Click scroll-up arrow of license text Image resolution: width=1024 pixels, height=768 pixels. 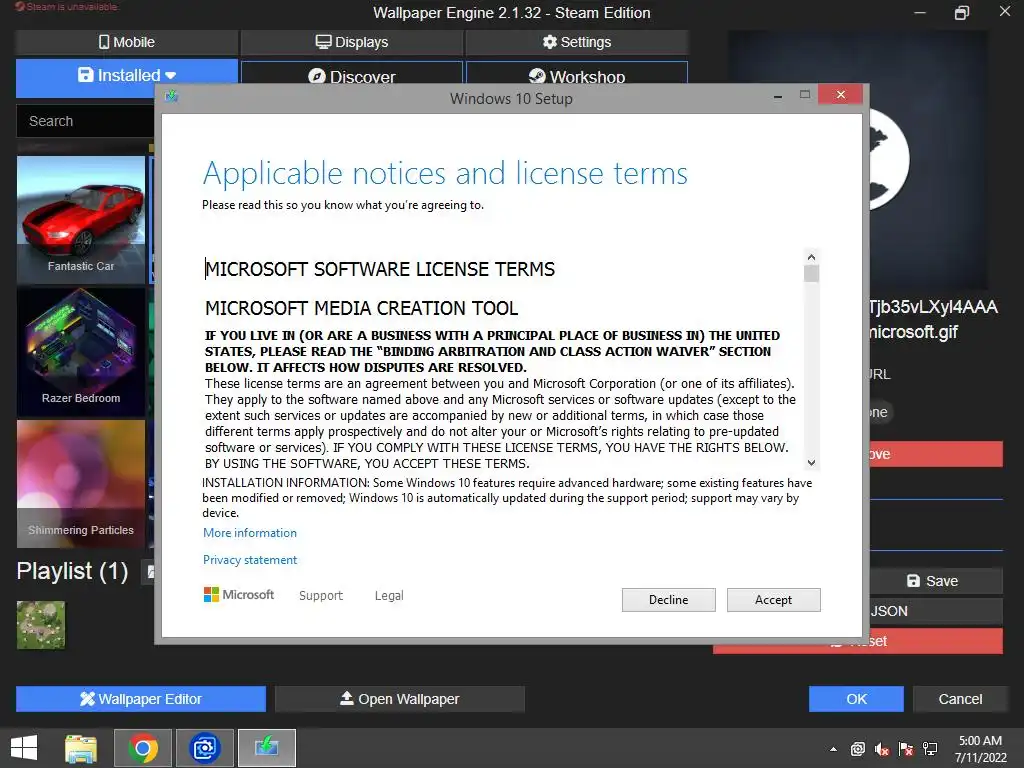click(x=811, y=257)
